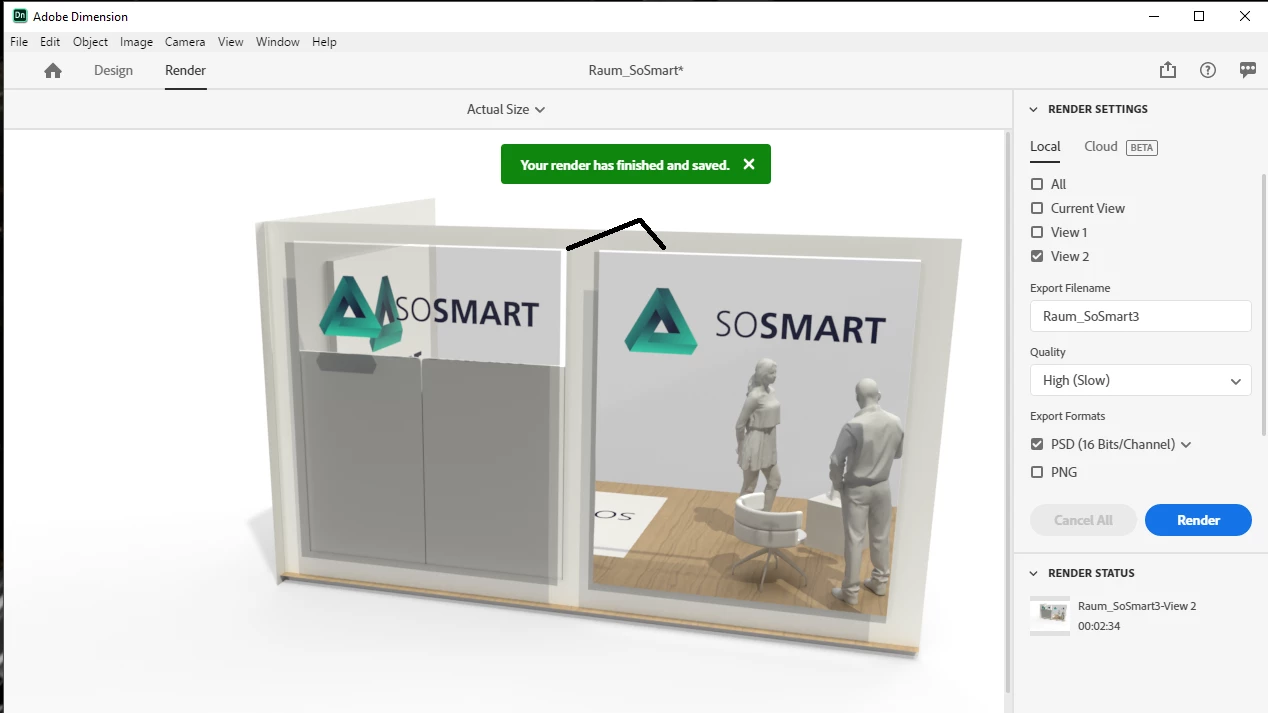Screen dimensions: 1268x713
Task: Click the Raum_SoSmart3-View 2 status entry text
Action: 1137,606
